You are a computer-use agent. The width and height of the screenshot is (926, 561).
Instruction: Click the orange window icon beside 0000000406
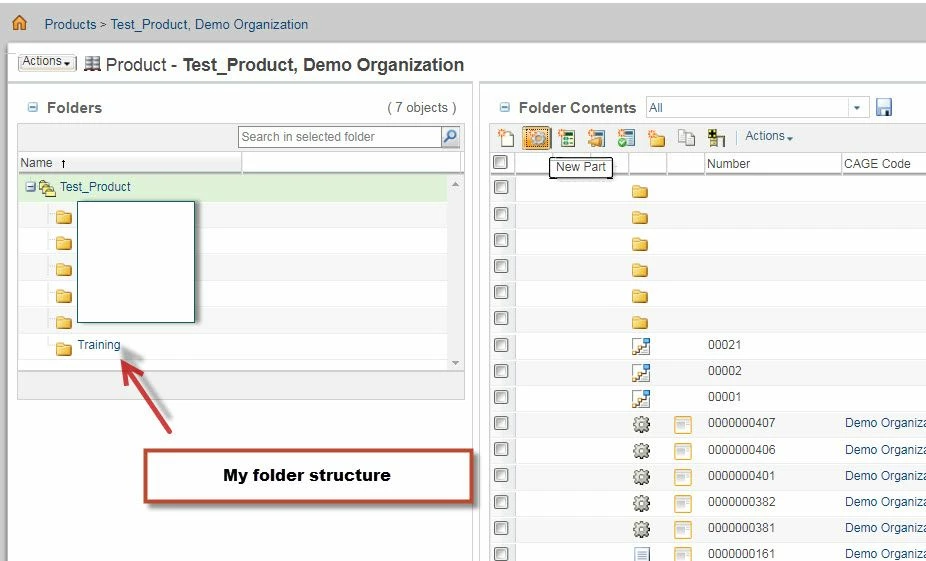click(683, 451)
